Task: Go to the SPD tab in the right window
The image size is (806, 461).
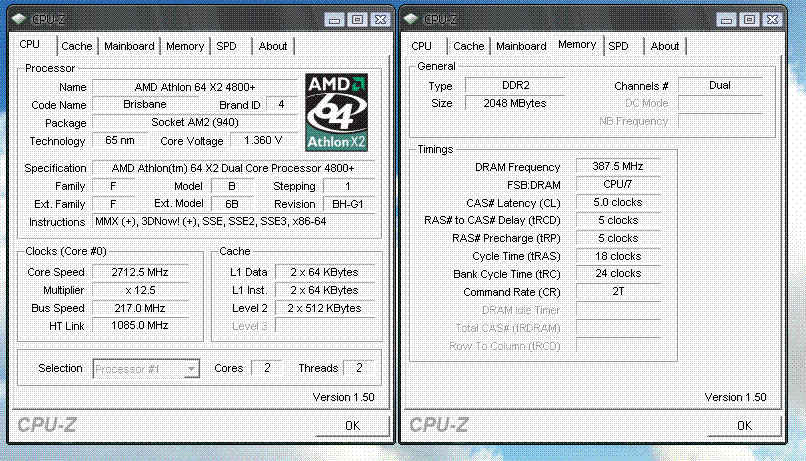Action: point(619,46)
